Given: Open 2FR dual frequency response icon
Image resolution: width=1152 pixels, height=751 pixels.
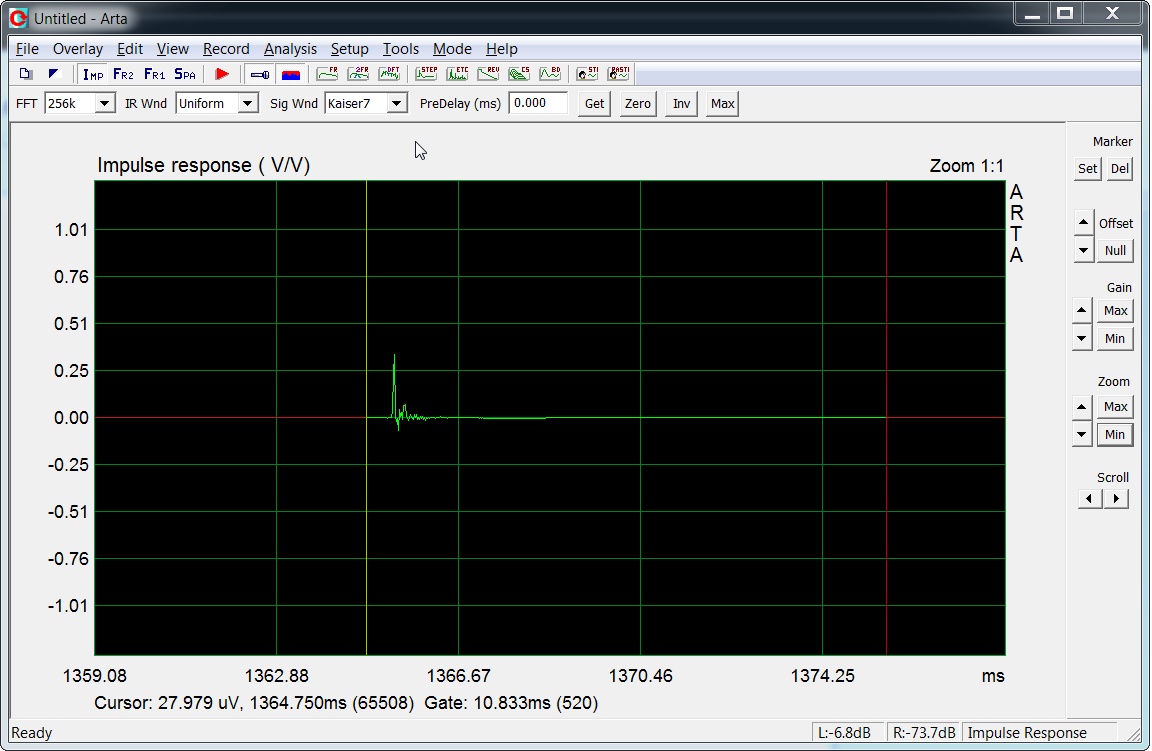Looking at the screenshot, I should 358,74.
